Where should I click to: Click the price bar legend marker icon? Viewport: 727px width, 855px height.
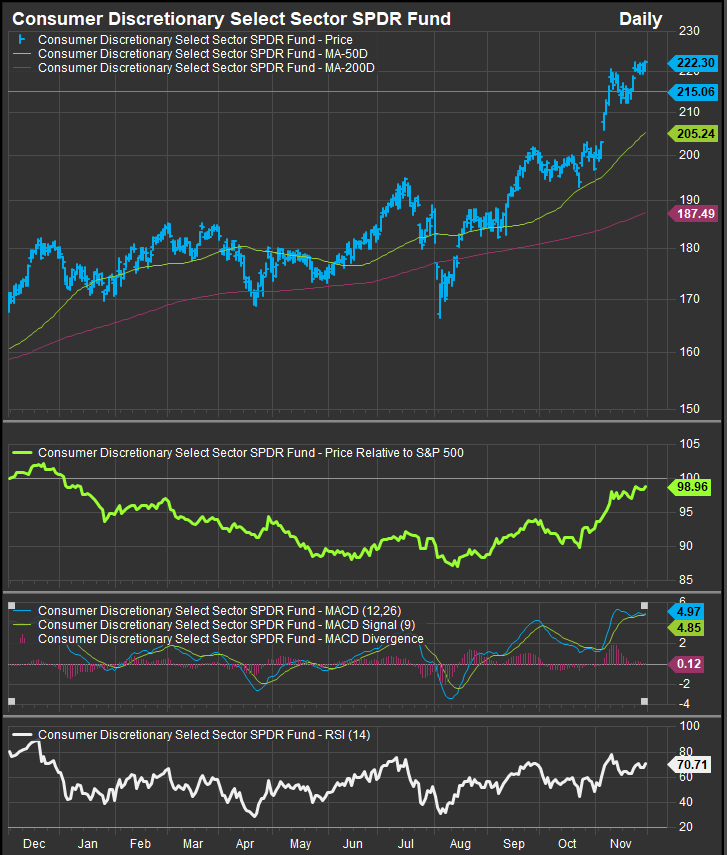click(22, 40)
